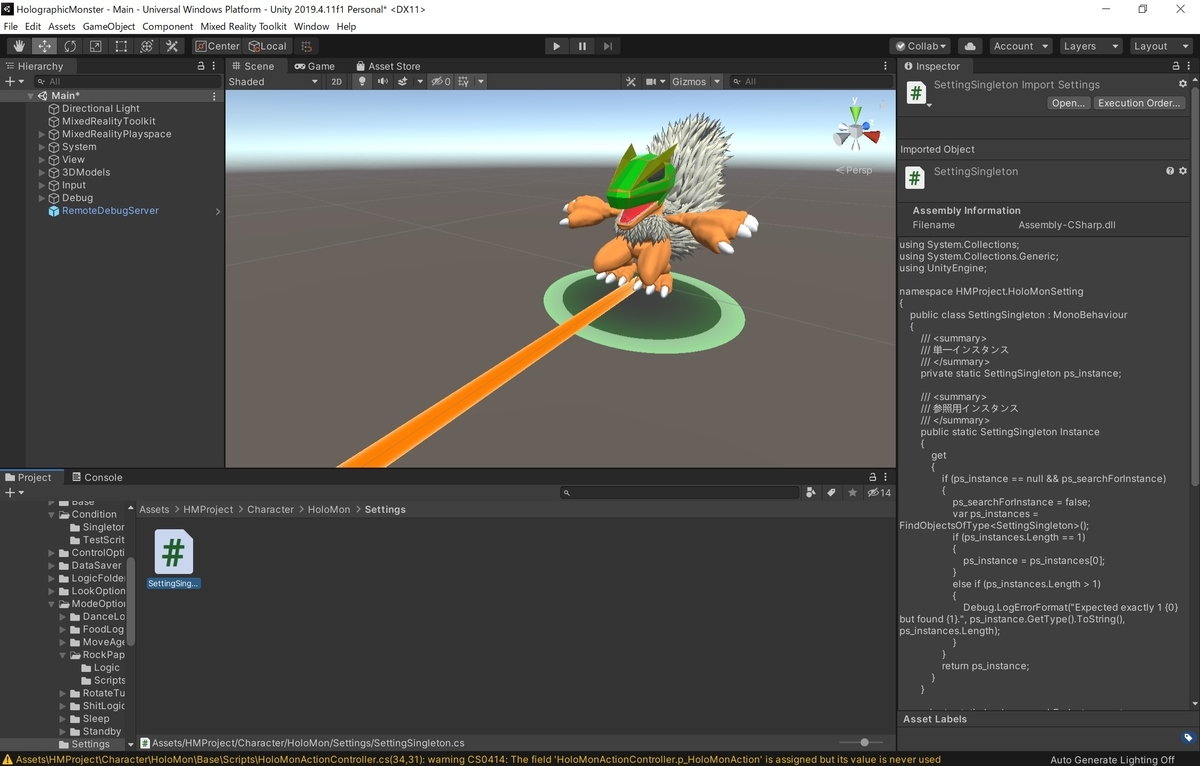Open the Account dropdown
The height and width of the screenshot is (766, 1200).
click(x=1020, y=46)
